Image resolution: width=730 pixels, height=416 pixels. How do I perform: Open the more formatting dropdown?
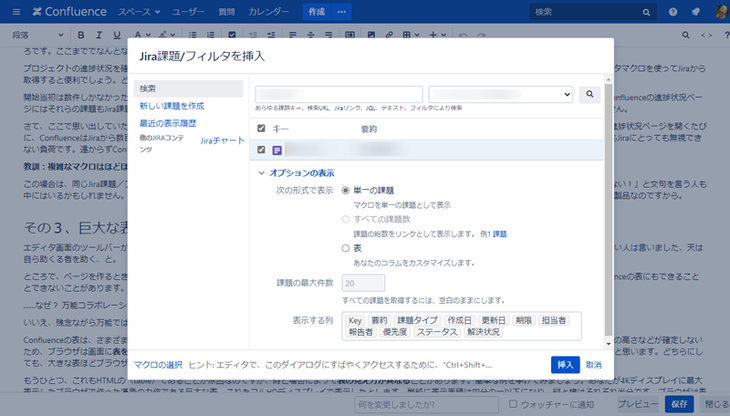[x=166, y=35]
